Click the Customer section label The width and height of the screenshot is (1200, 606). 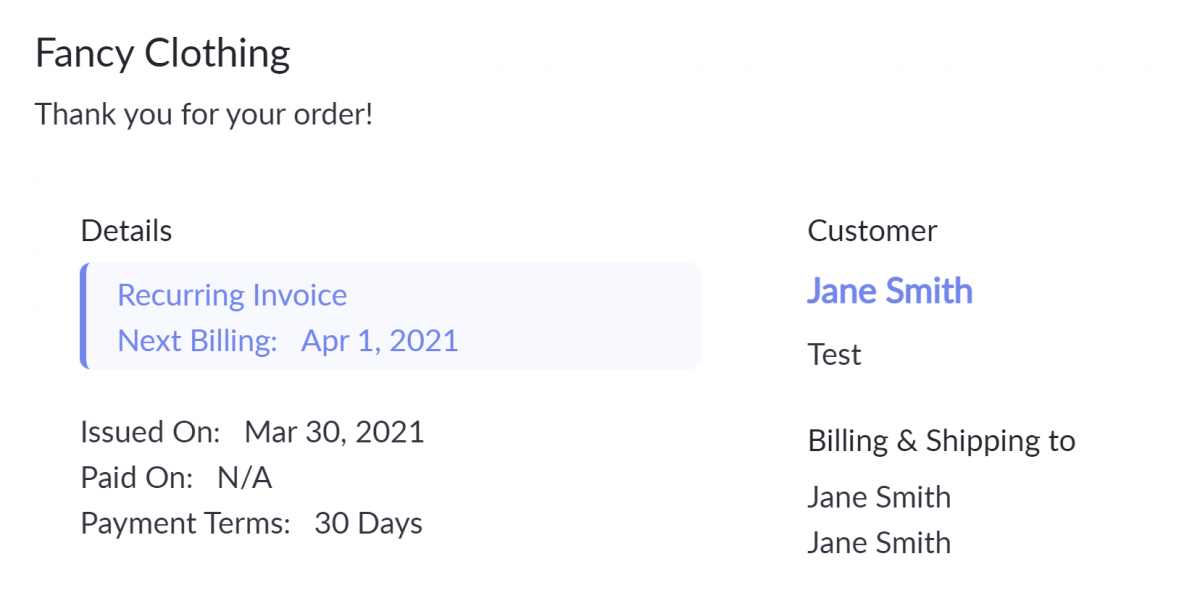click(872, 231)
